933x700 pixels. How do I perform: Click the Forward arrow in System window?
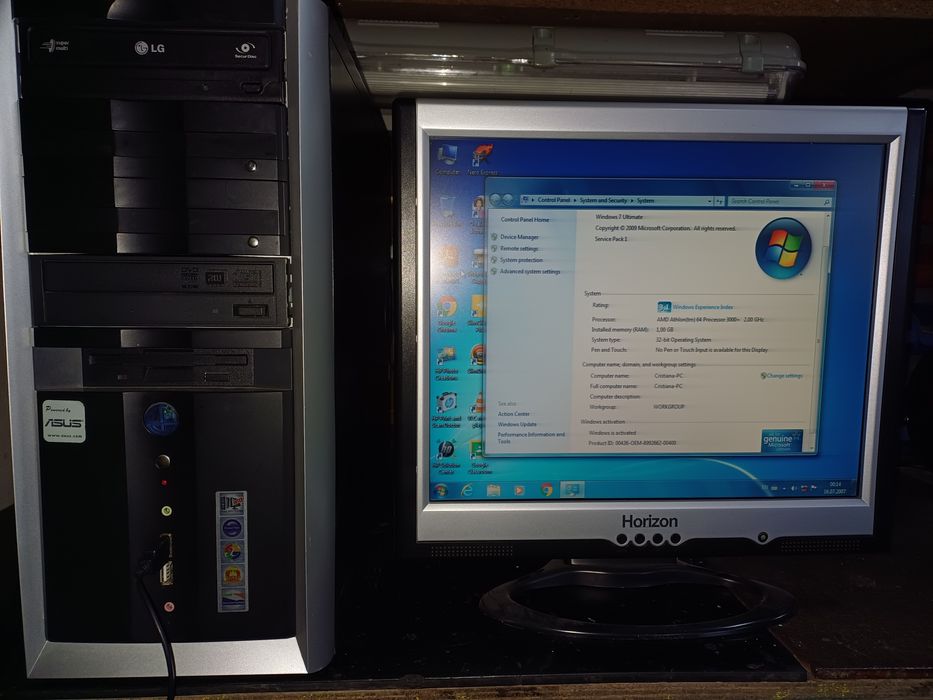pyautogui.click(x=508, y=200)
